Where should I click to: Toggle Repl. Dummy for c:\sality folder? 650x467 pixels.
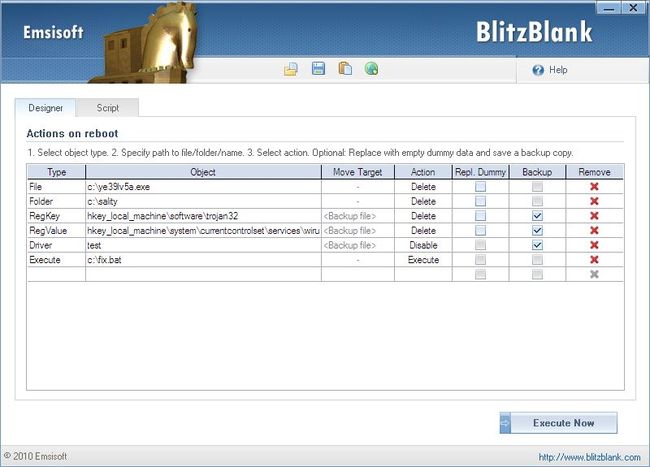pyautogui.click(x=480, y=201)
